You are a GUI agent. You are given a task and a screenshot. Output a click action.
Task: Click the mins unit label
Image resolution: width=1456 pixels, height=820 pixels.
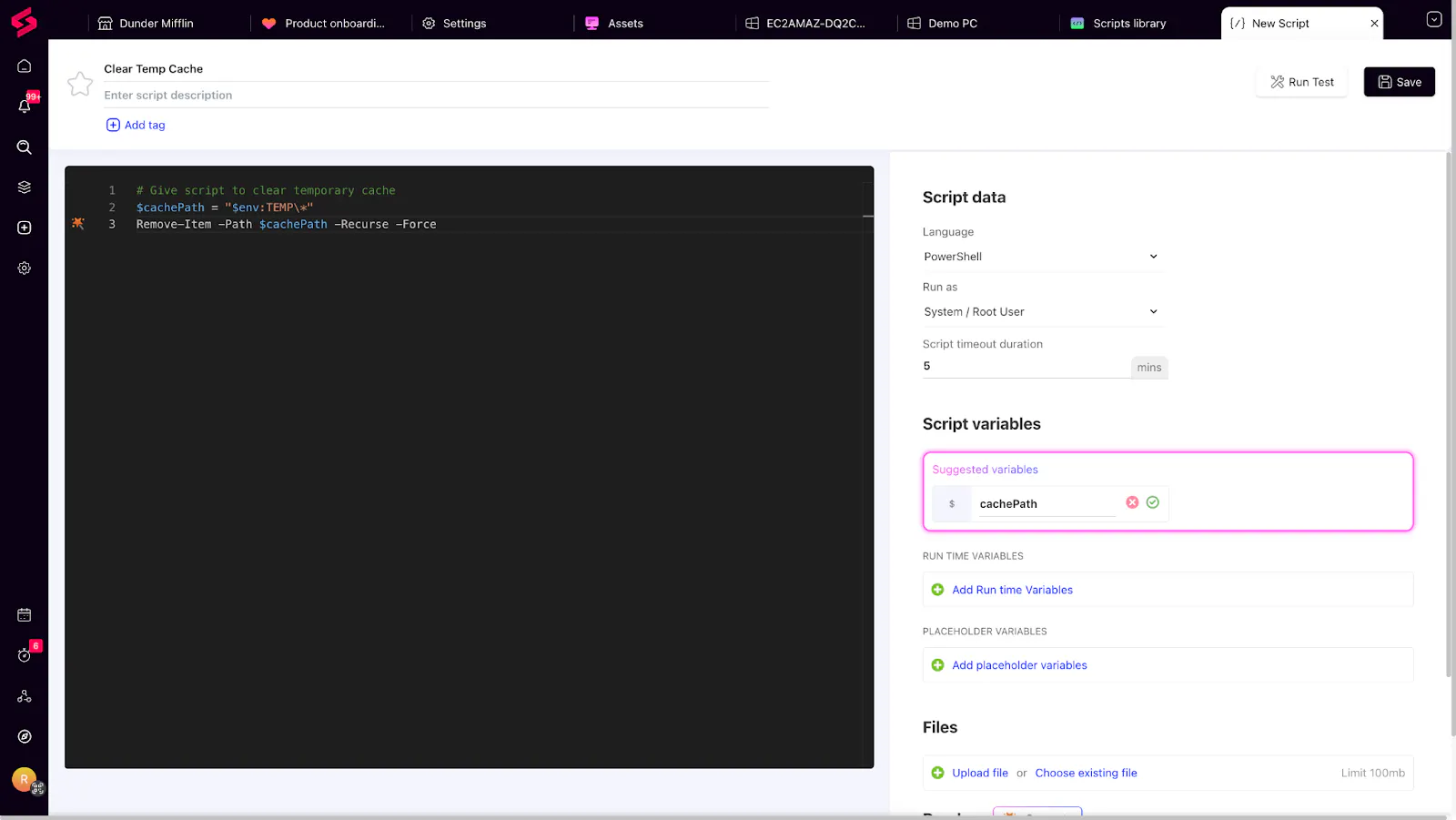point(1149,368)
